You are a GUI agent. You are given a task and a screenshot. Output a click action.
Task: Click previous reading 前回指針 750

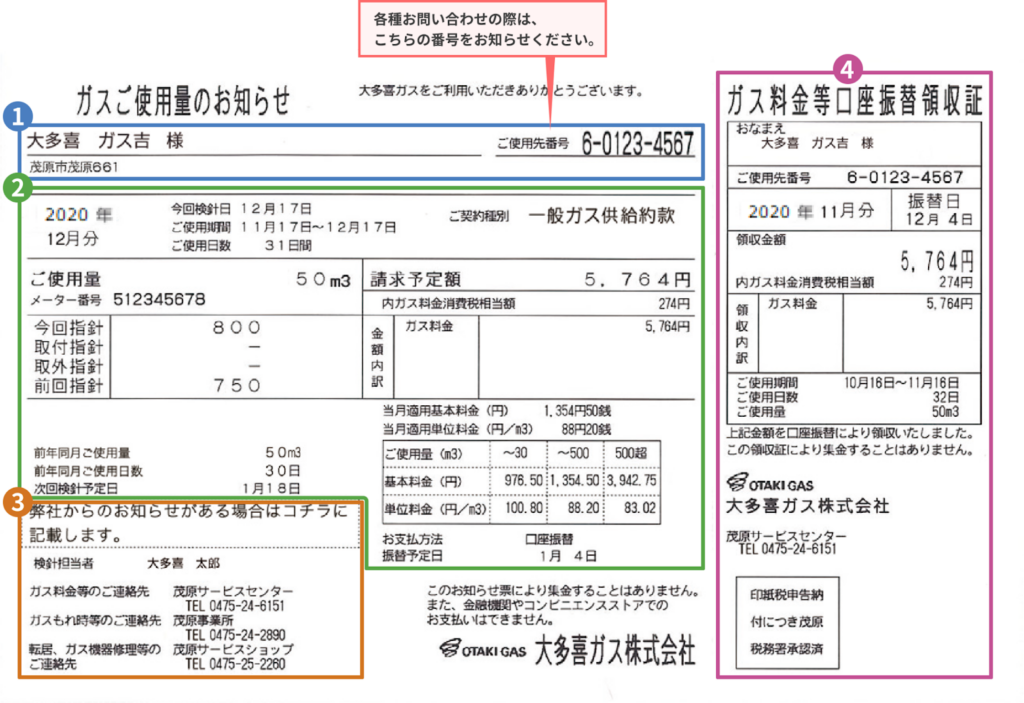(237, 385)
